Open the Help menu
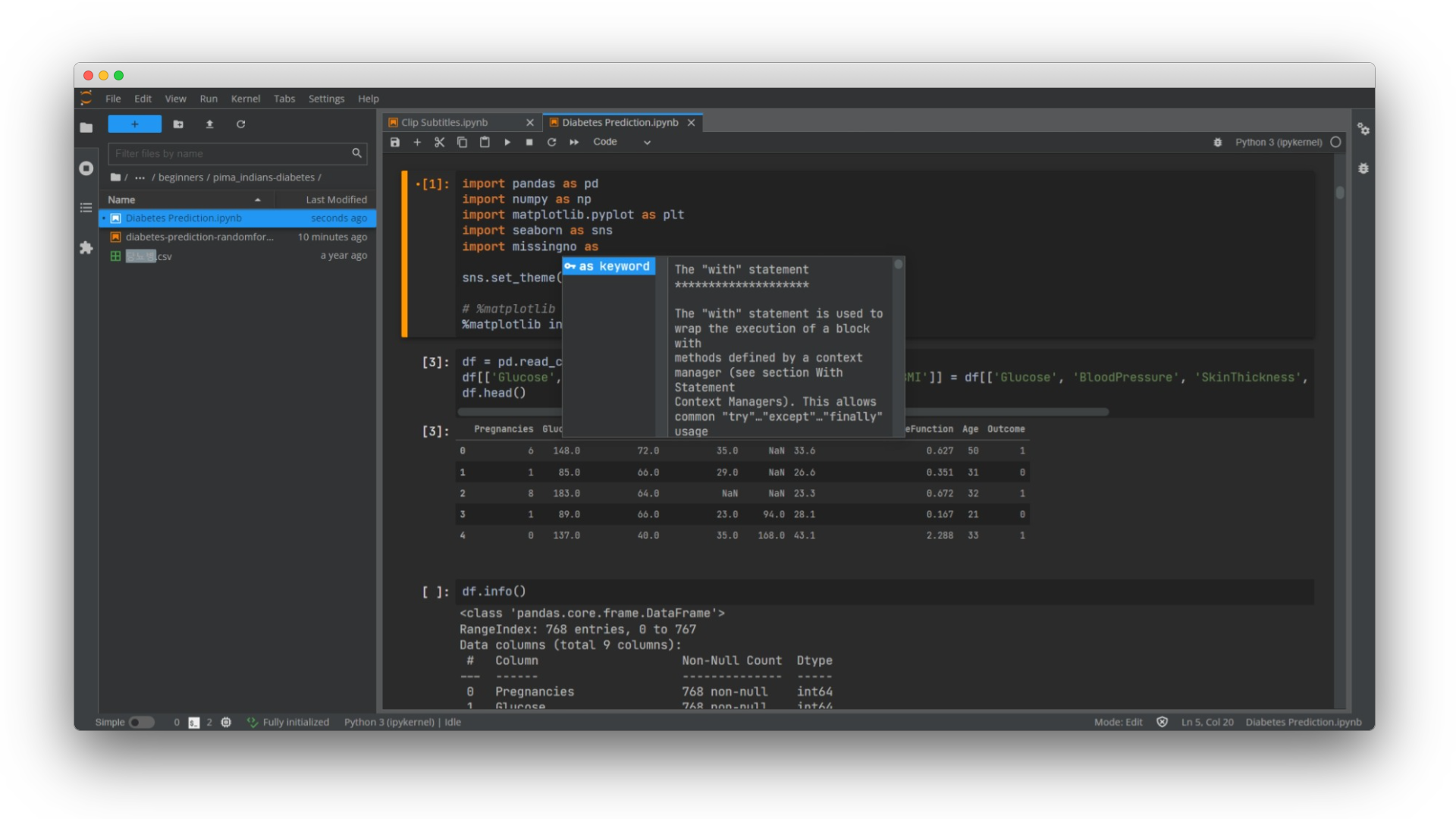1456x819 pixels. 369,99
